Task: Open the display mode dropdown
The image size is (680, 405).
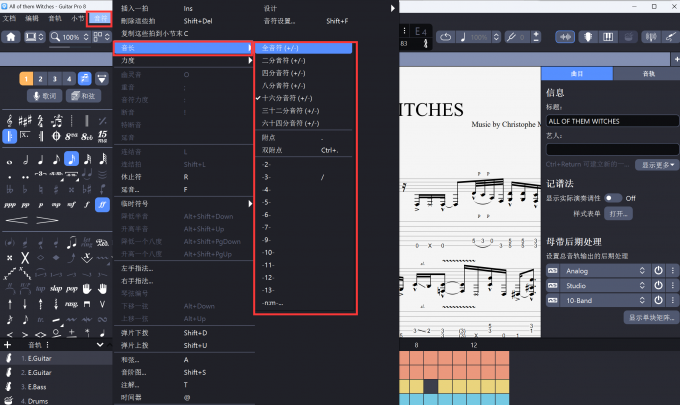Action: (34, 37)
